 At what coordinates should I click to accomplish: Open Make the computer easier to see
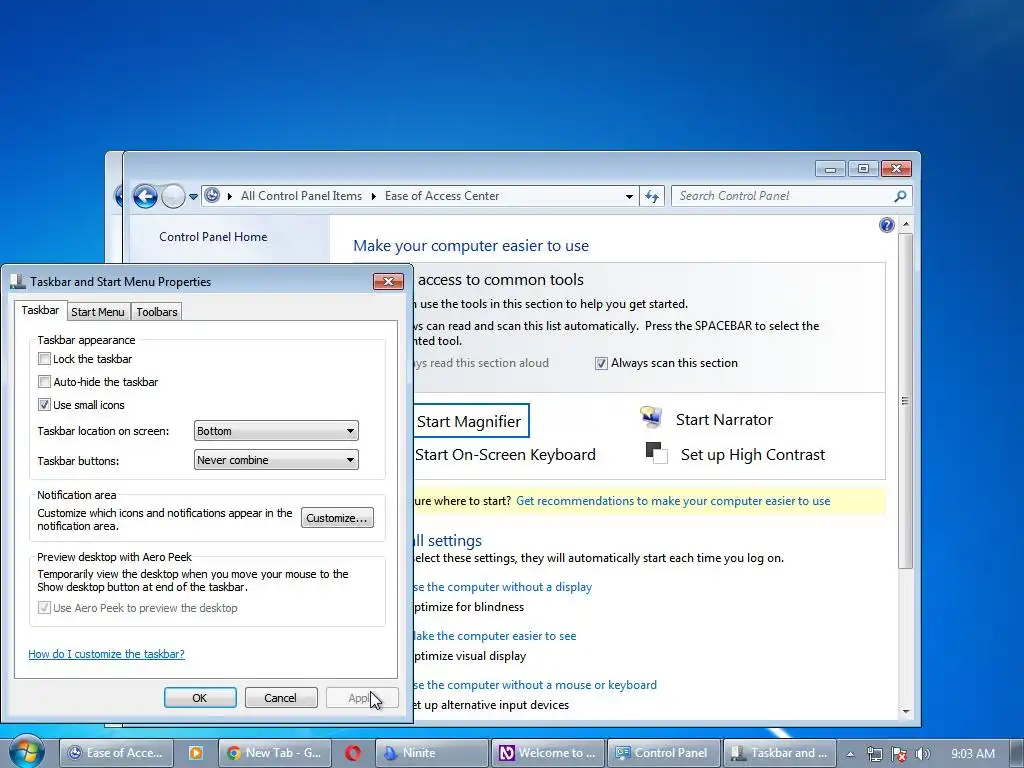[495, 635]
